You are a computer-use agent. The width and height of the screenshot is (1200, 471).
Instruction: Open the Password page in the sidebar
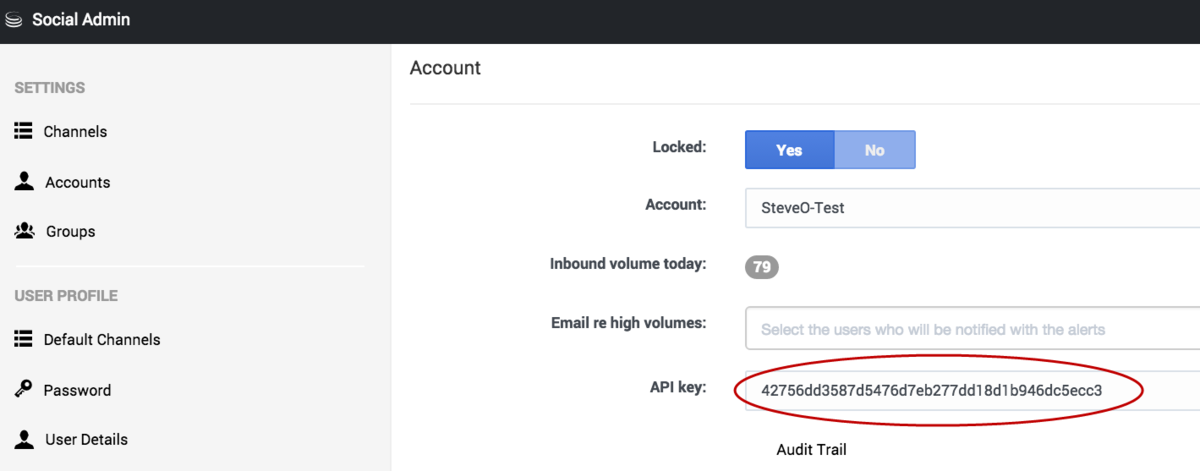pyautogui.click(x=77, y=390)
